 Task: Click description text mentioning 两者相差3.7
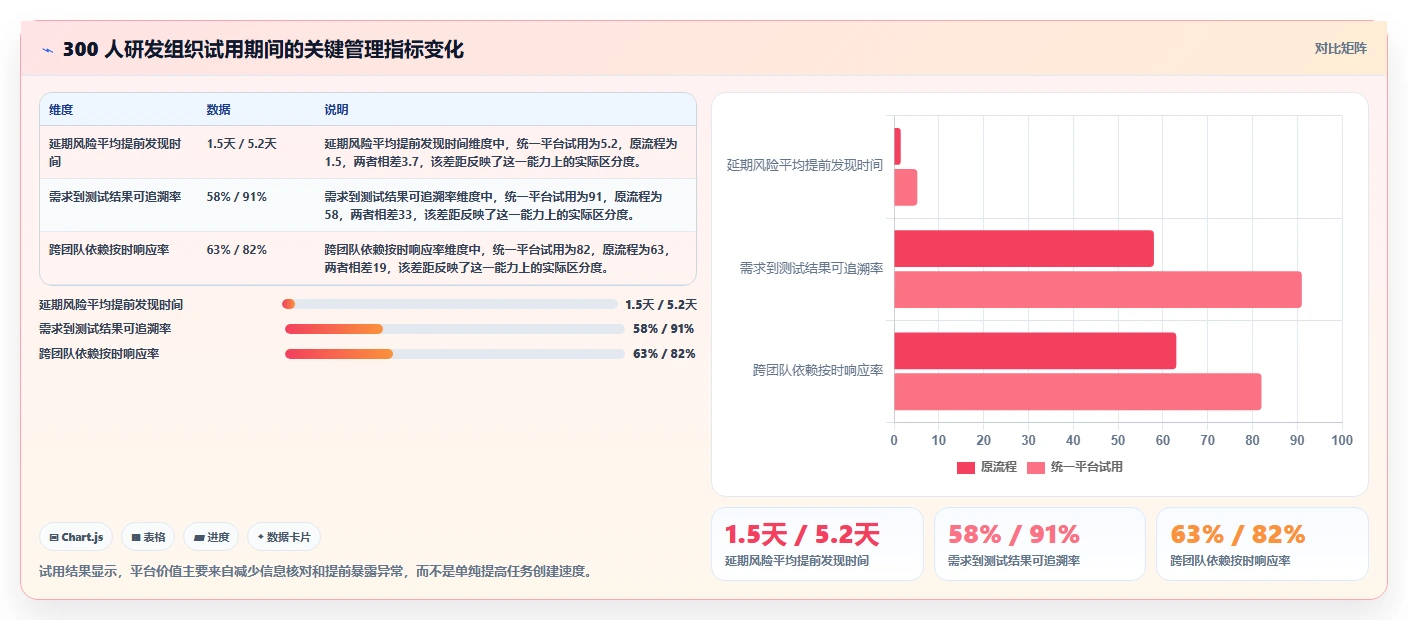click(x=501, y=152)
